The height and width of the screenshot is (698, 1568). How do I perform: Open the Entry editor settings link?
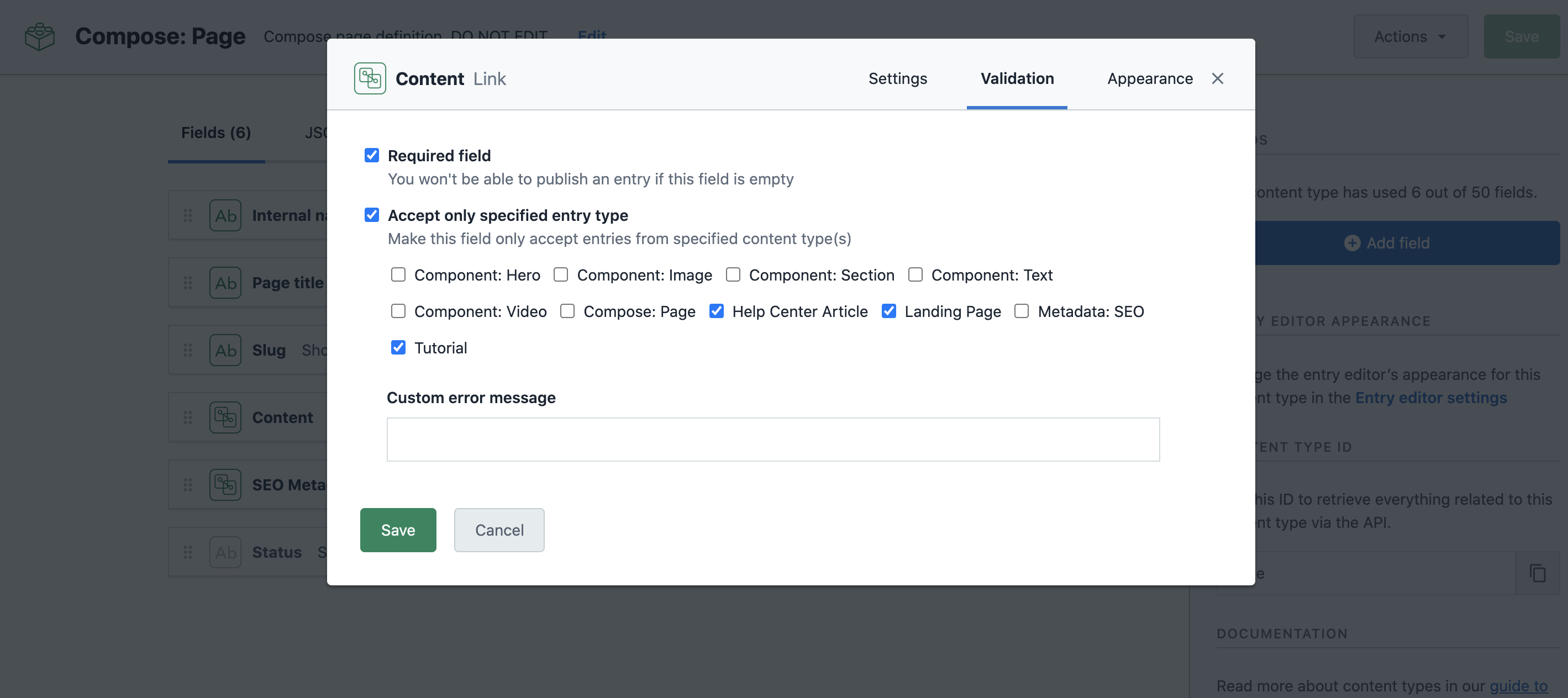pyautogui.click(x=1430, y=398)
